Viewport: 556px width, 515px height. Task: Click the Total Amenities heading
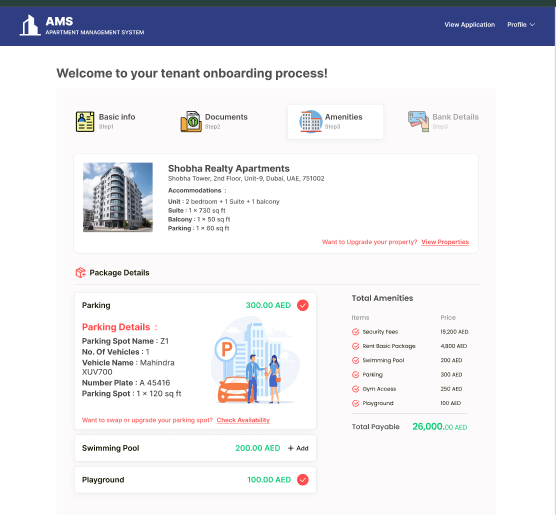(382, 298)
